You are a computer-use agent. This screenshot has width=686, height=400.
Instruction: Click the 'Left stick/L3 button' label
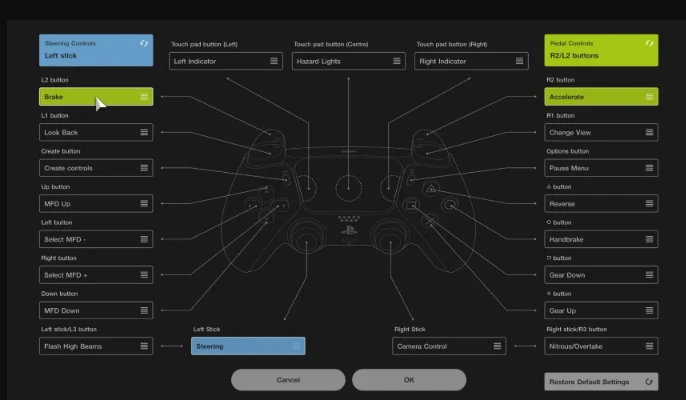(x=69, y=329)
